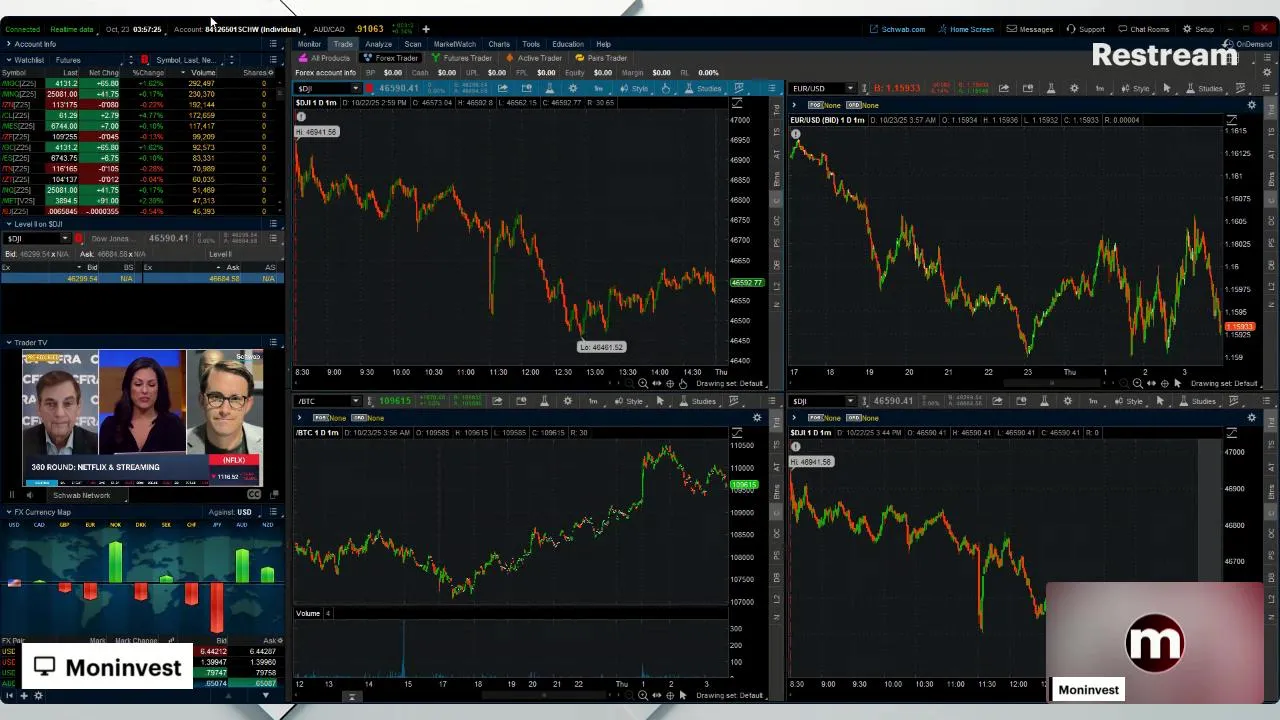Add a new quote gadget with plus icon
This screenshot has width=1280, height=720.
(x=426, y=29)
